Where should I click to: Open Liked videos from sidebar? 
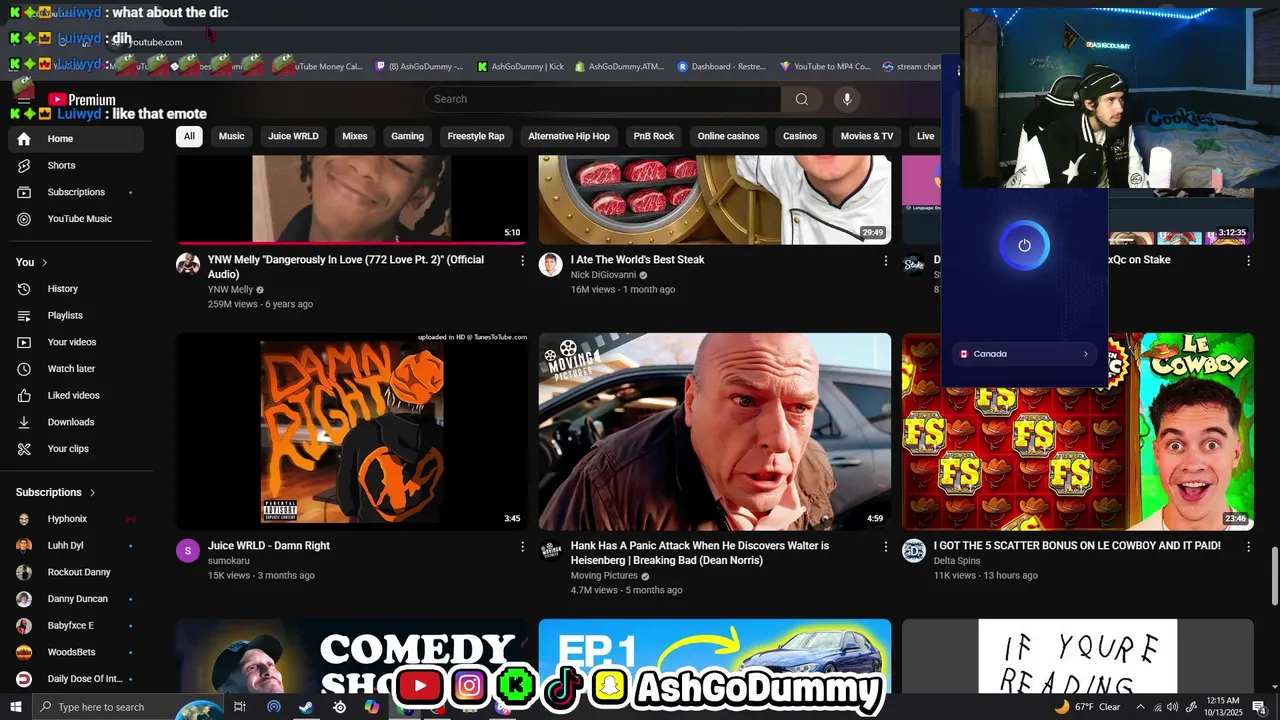click(x=71, y=396)
